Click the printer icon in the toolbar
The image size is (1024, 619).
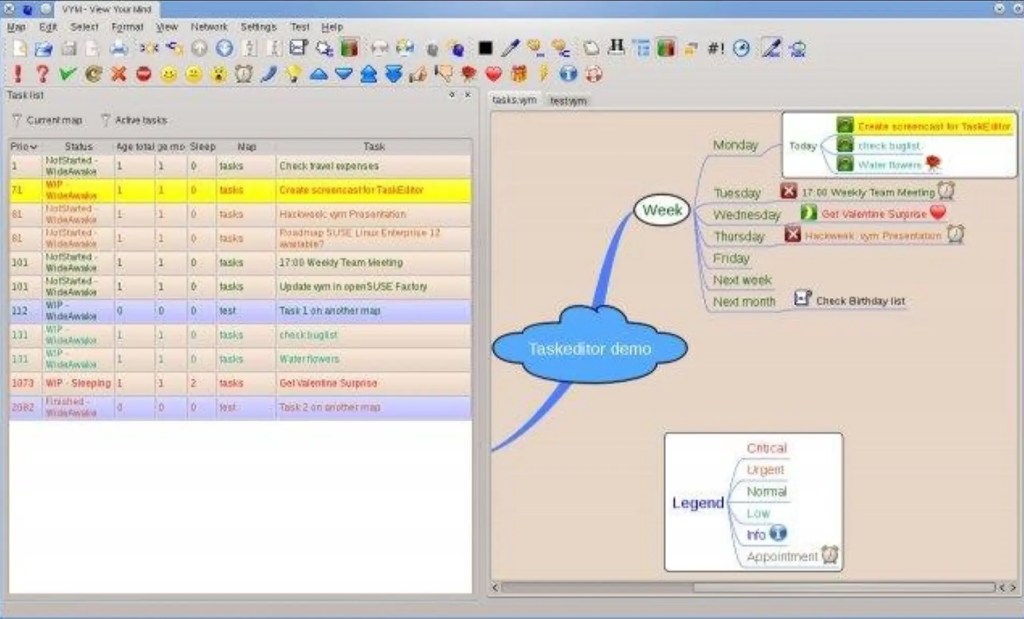click(x=118, y=47)
